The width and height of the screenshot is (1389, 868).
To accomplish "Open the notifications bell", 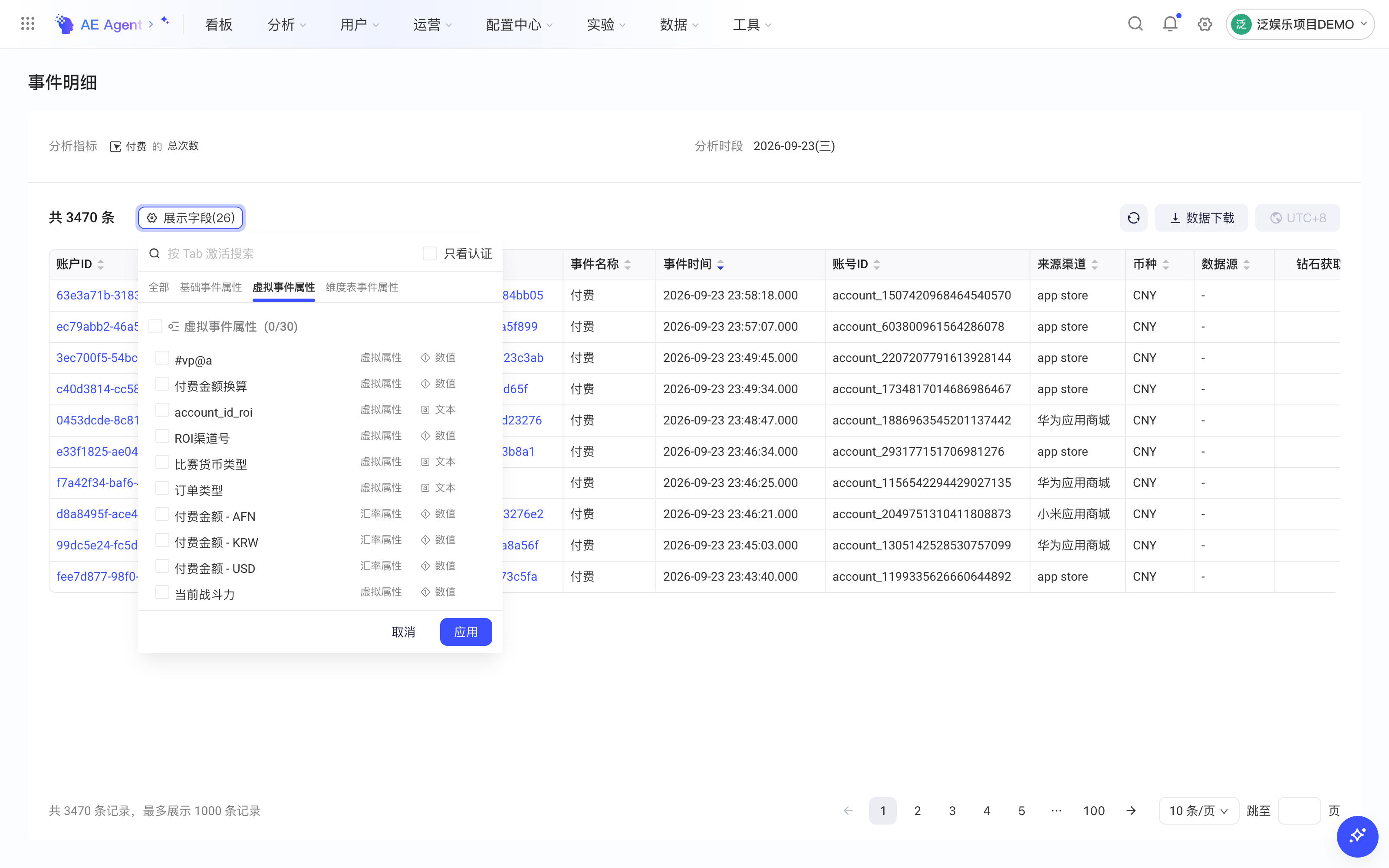I will 1170,23.
